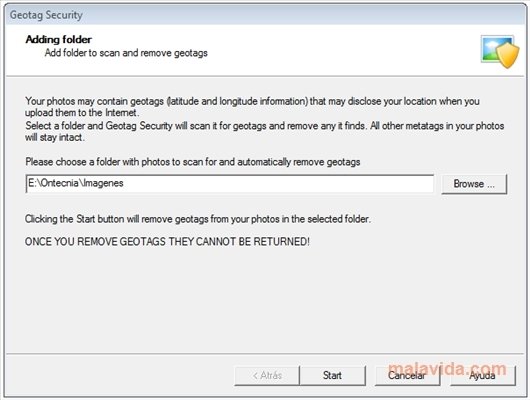
Task: Click inside the folder path text field
Action: pos(230,184)
